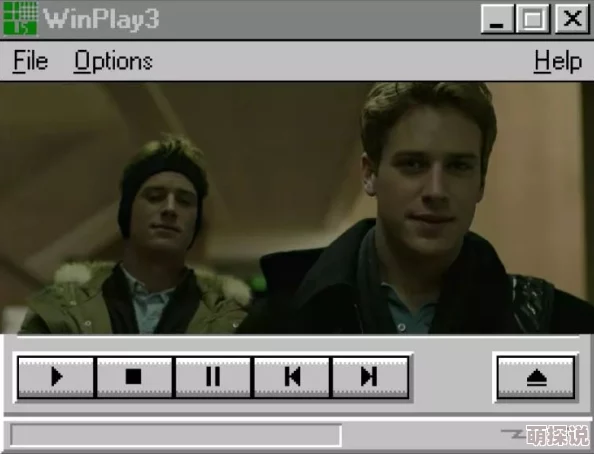The height and width of the screenshot is (454, 594).
Task: Click the Chinese watermark text in corner
Action: pyautogui.click(x=558, y=436)
